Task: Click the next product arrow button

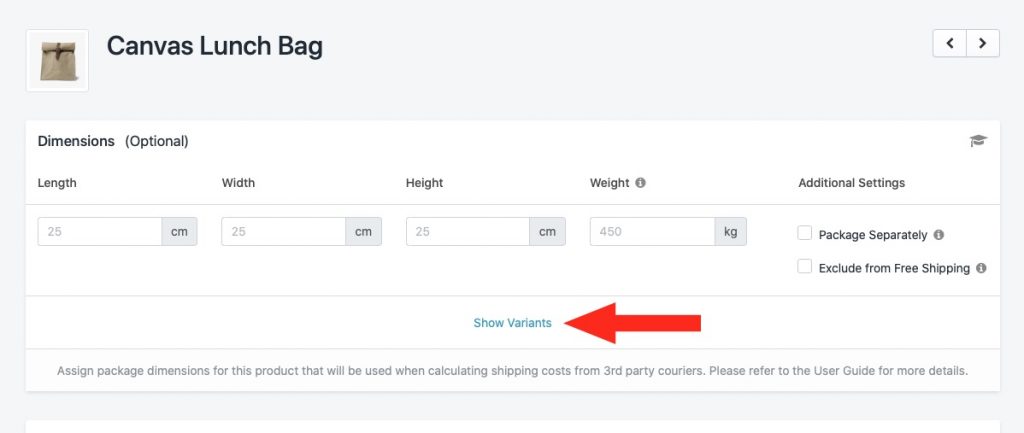Action: point(983,44)
